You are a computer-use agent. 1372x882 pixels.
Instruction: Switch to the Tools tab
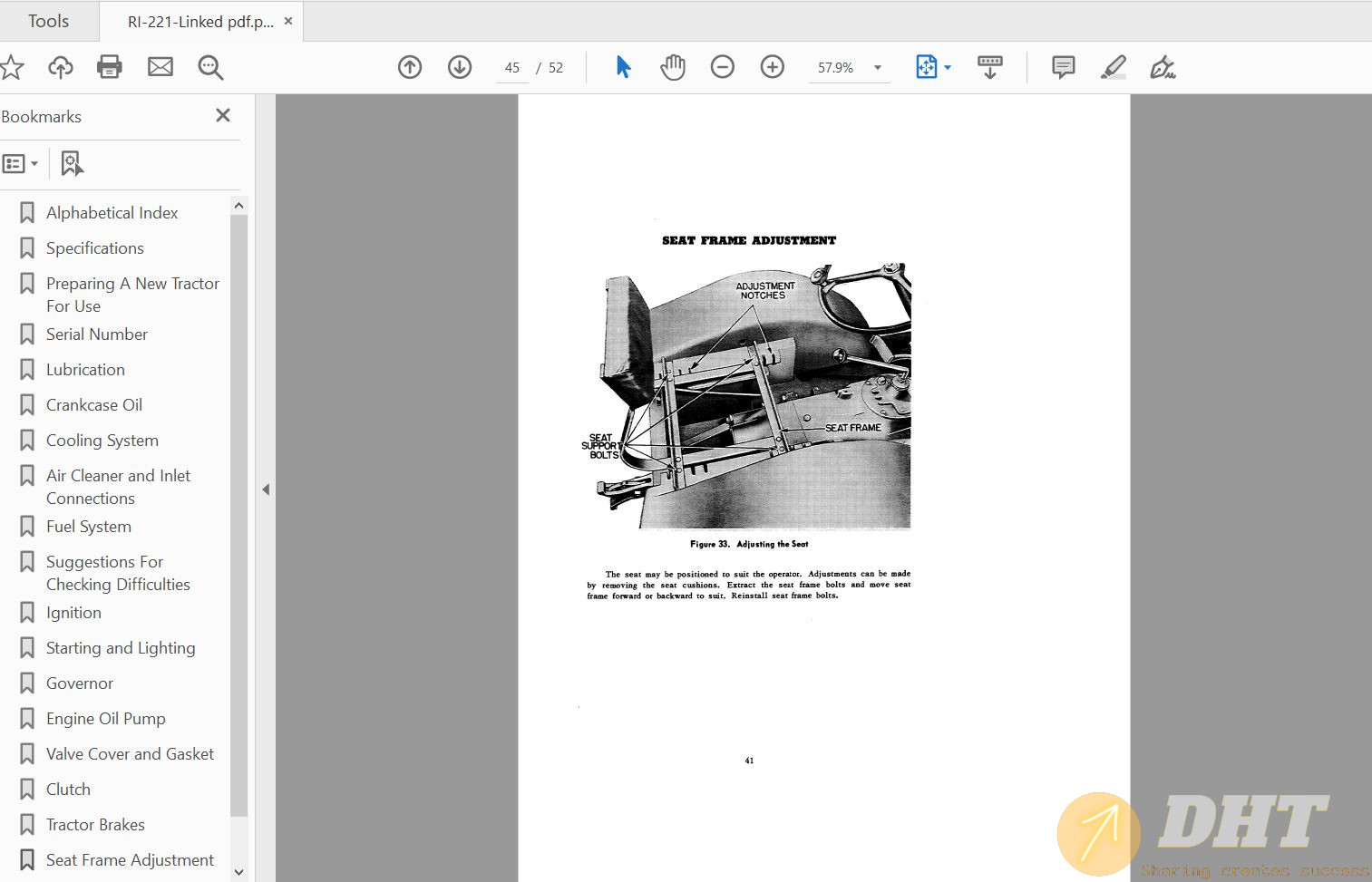click(x=48, y=21)
